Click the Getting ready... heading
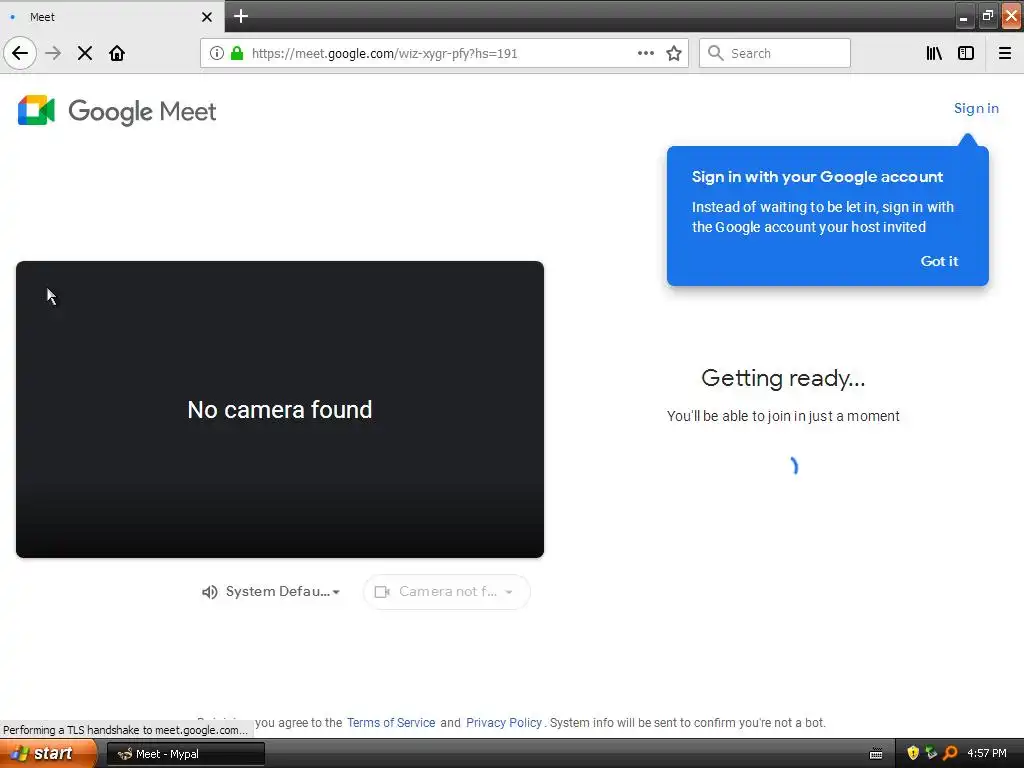Viewport: 1024px width, 768px height. pyautogui.click(x=783, y=378)
